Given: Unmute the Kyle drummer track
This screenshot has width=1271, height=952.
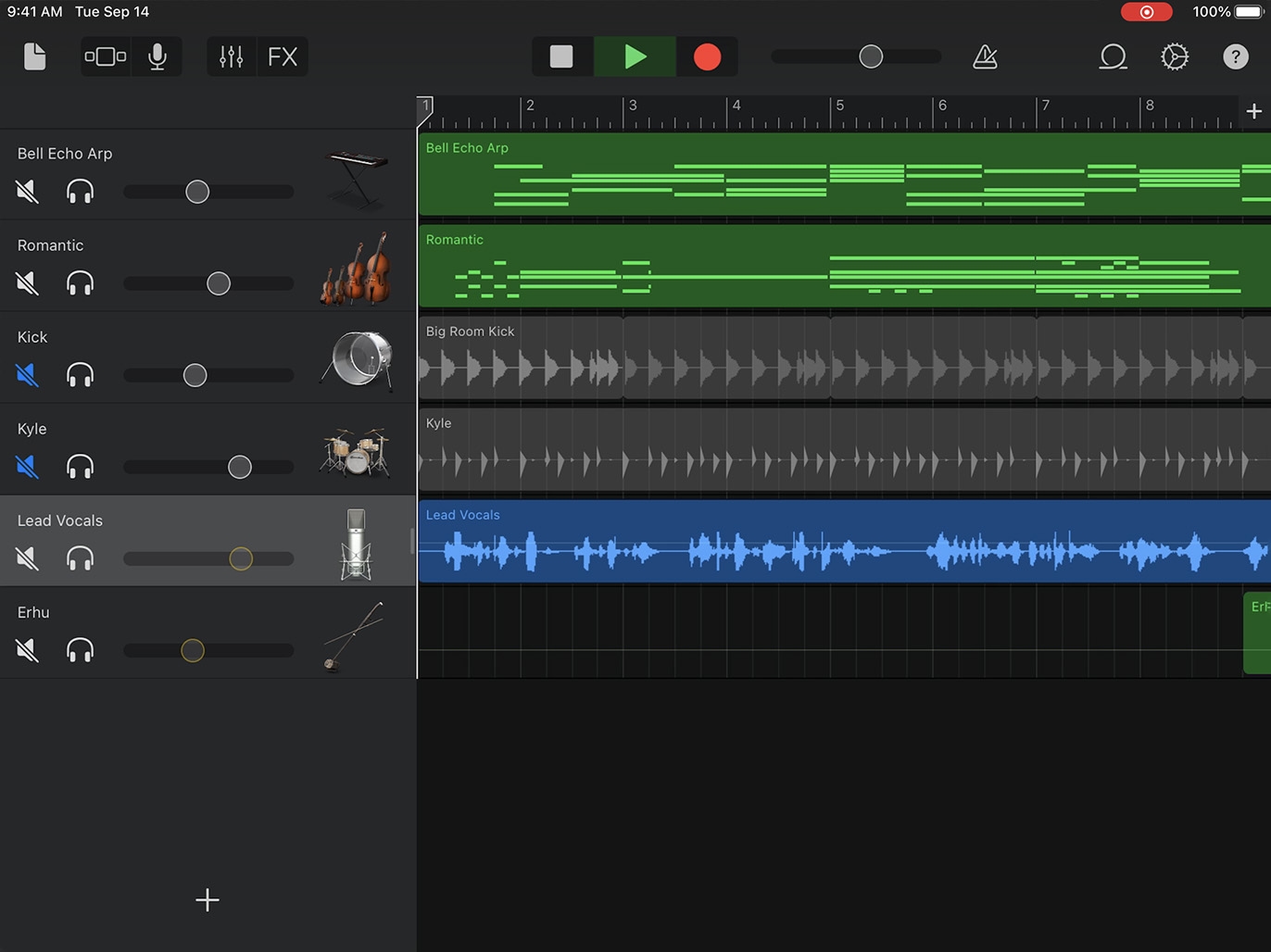Looking at the screenshot, I should tap(28, 467).
